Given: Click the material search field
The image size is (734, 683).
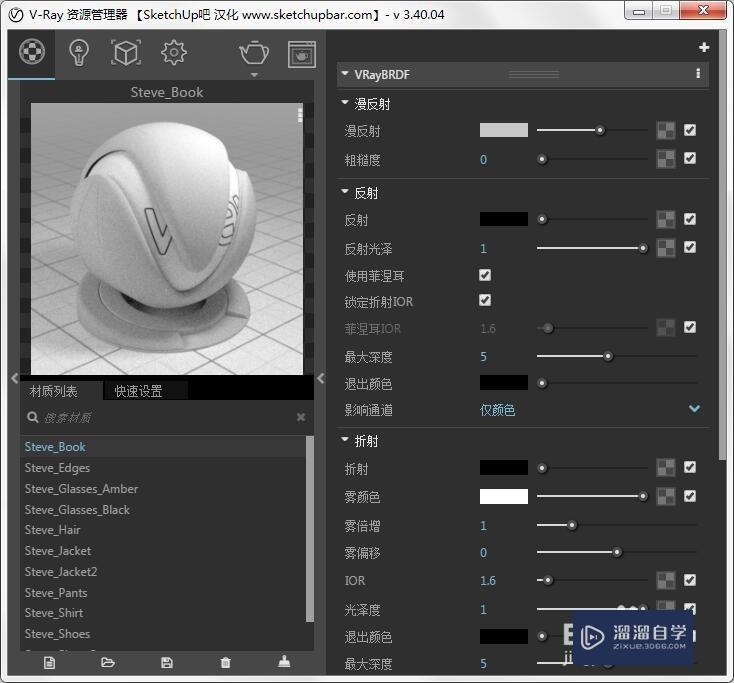Looking at the screenshot, I should [x=169, y=417].
